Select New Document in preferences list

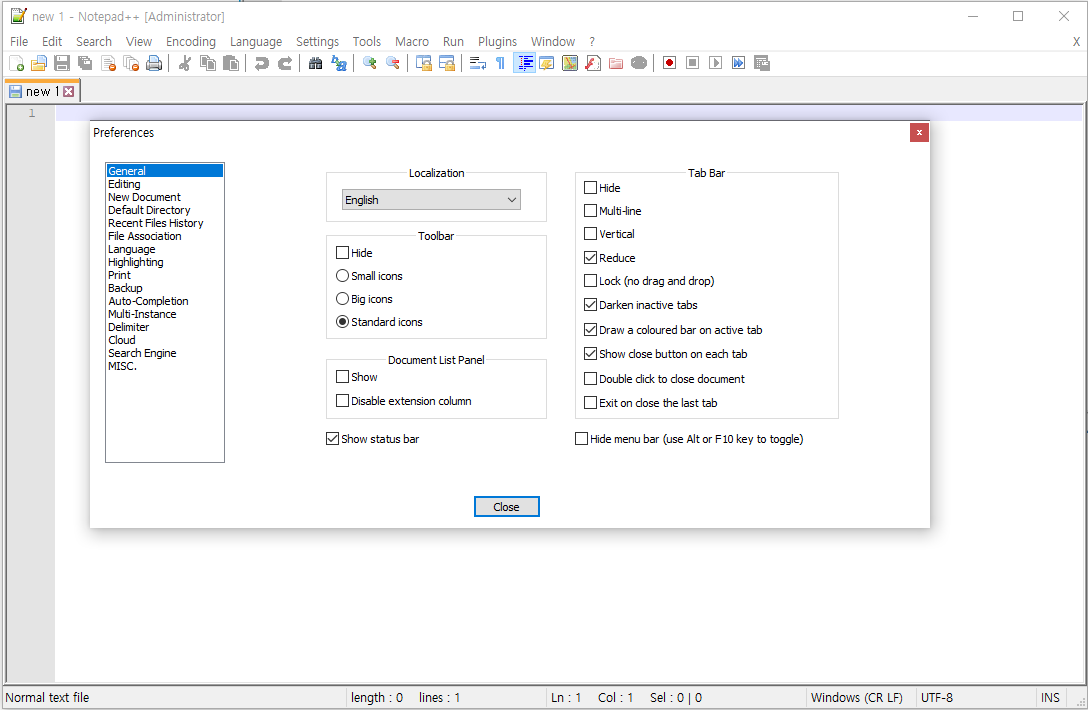point(144,197)
